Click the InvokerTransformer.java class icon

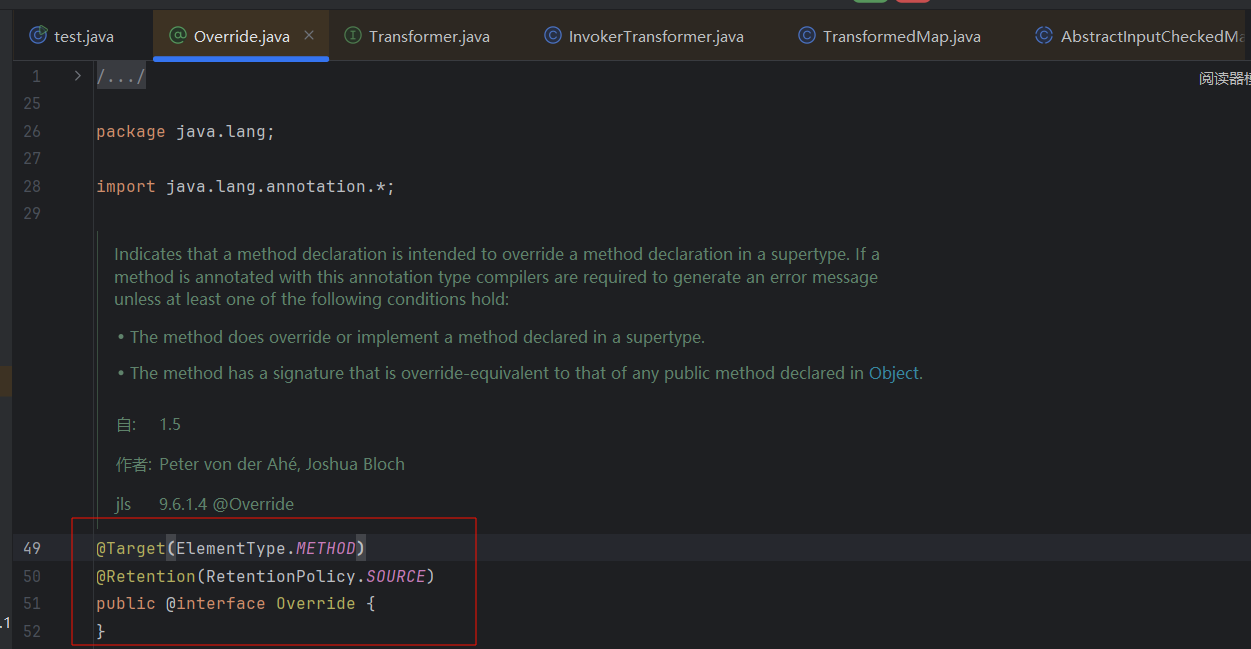pos(553,36)
